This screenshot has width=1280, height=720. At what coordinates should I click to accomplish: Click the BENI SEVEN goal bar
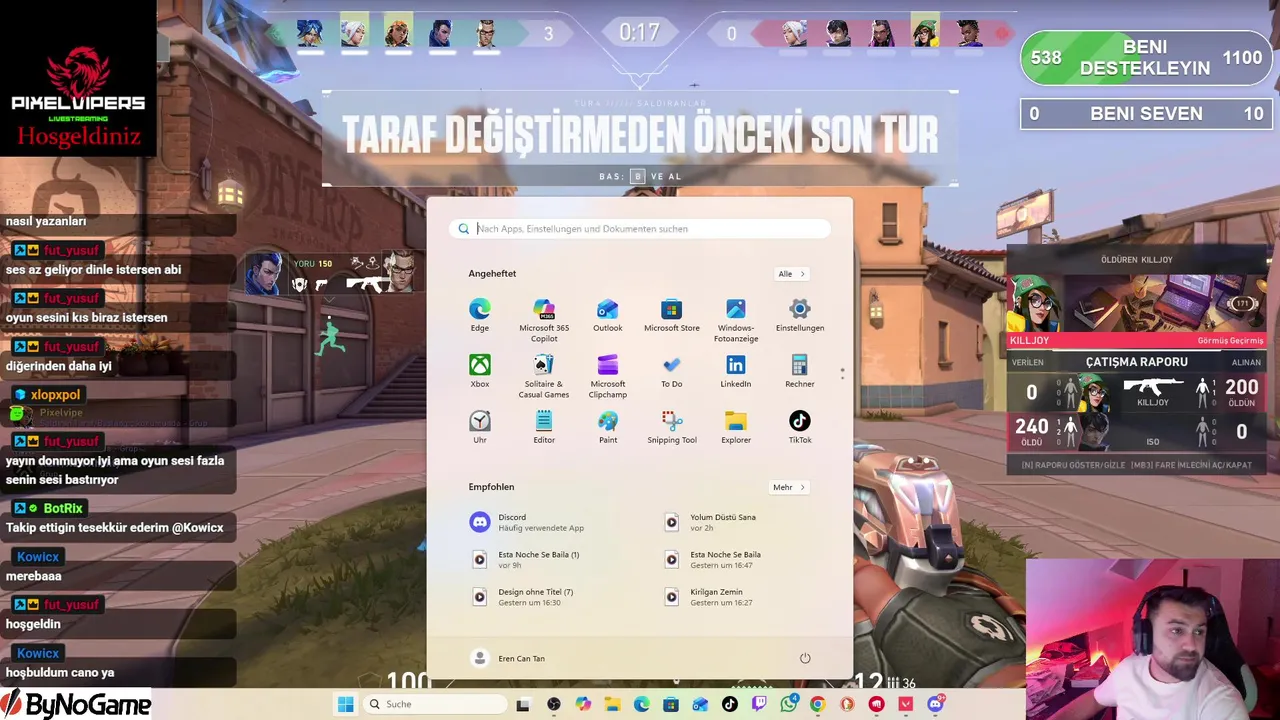point(1146,114)
